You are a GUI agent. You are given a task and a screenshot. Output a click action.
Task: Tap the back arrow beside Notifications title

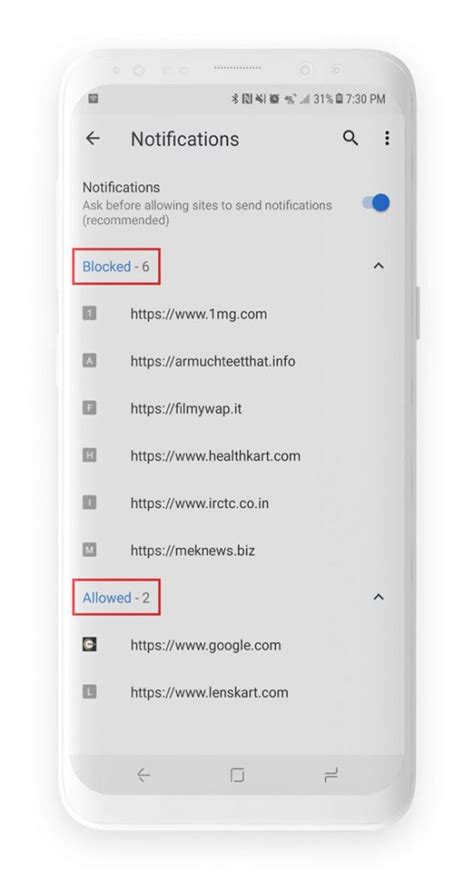[93, 138]
